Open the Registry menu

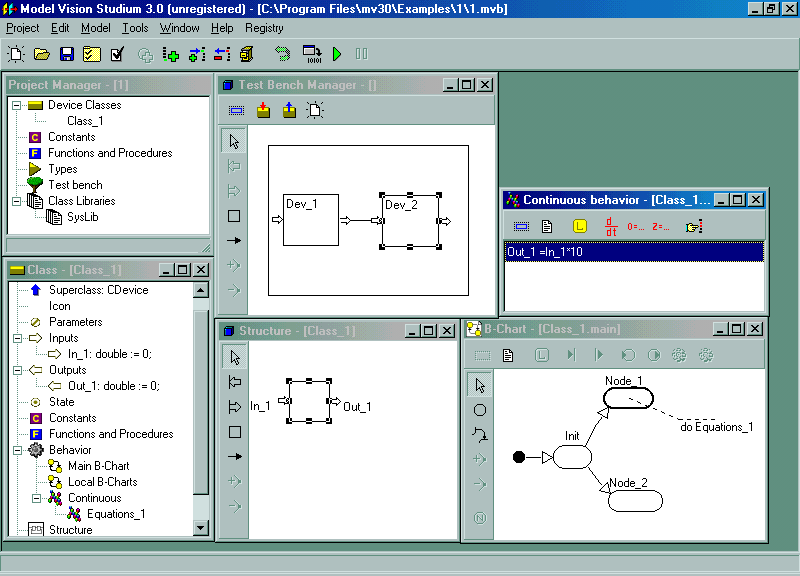264,28
